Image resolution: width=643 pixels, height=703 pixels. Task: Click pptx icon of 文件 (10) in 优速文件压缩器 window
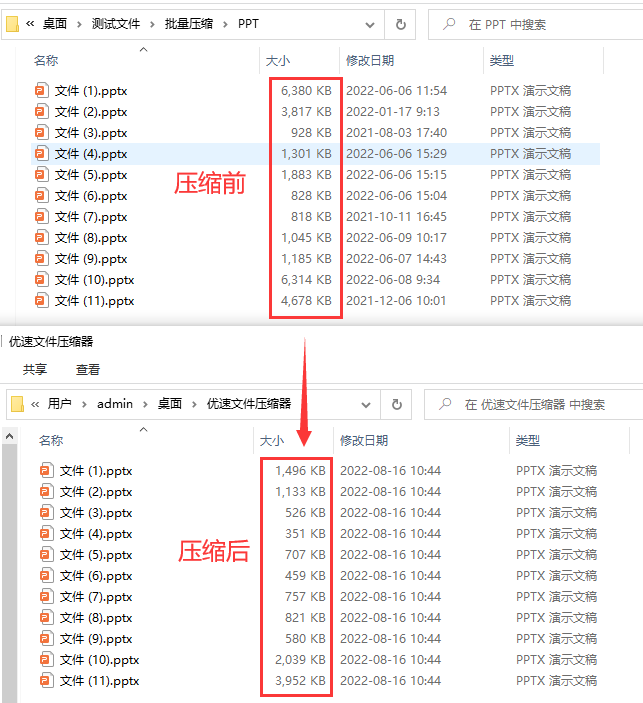coord(47,660)
